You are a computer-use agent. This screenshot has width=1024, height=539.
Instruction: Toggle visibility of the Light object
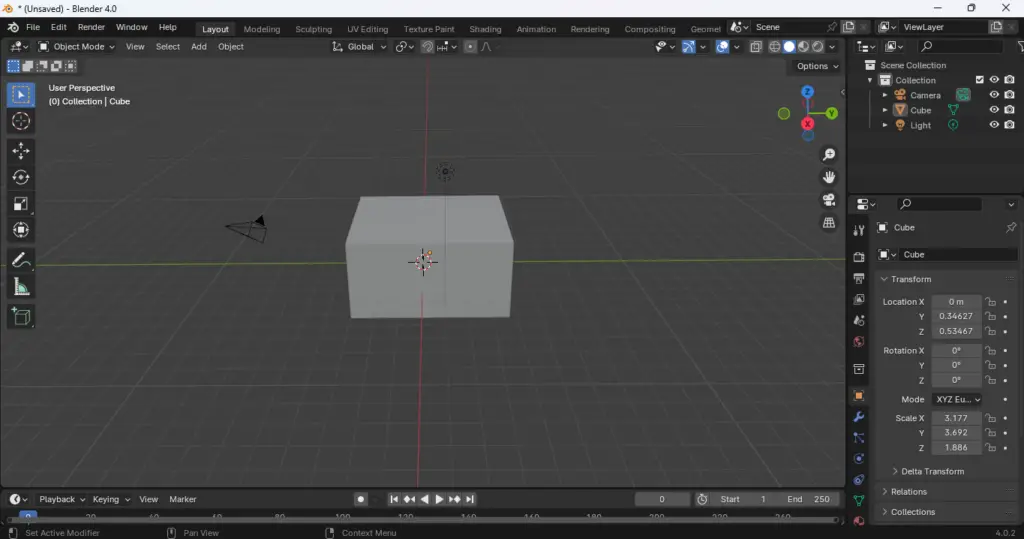994,125
